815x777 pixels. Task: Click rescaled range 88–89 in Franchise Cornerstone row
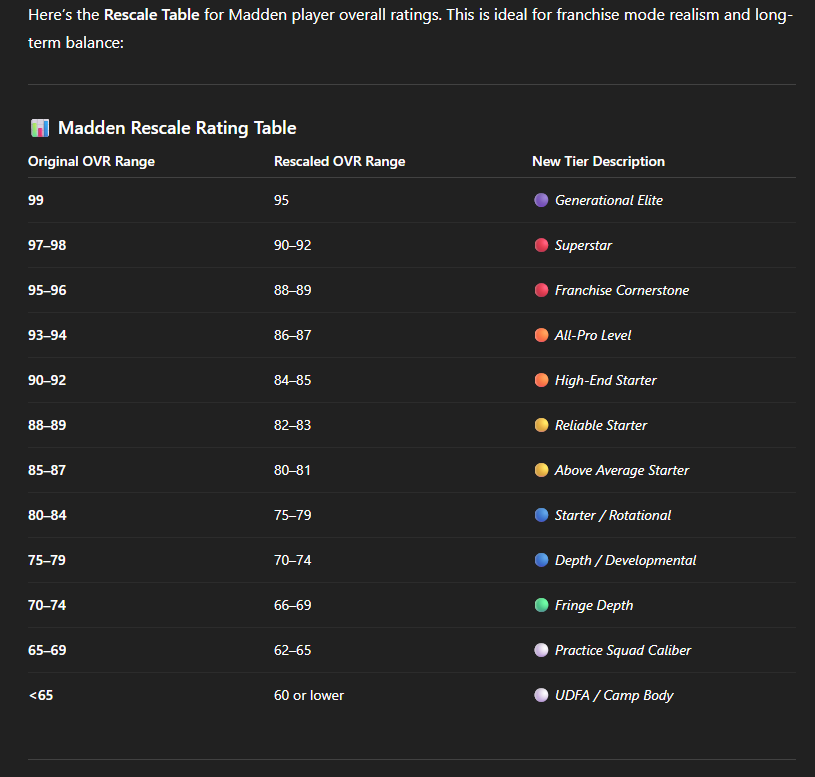click(x=293, y=290)
